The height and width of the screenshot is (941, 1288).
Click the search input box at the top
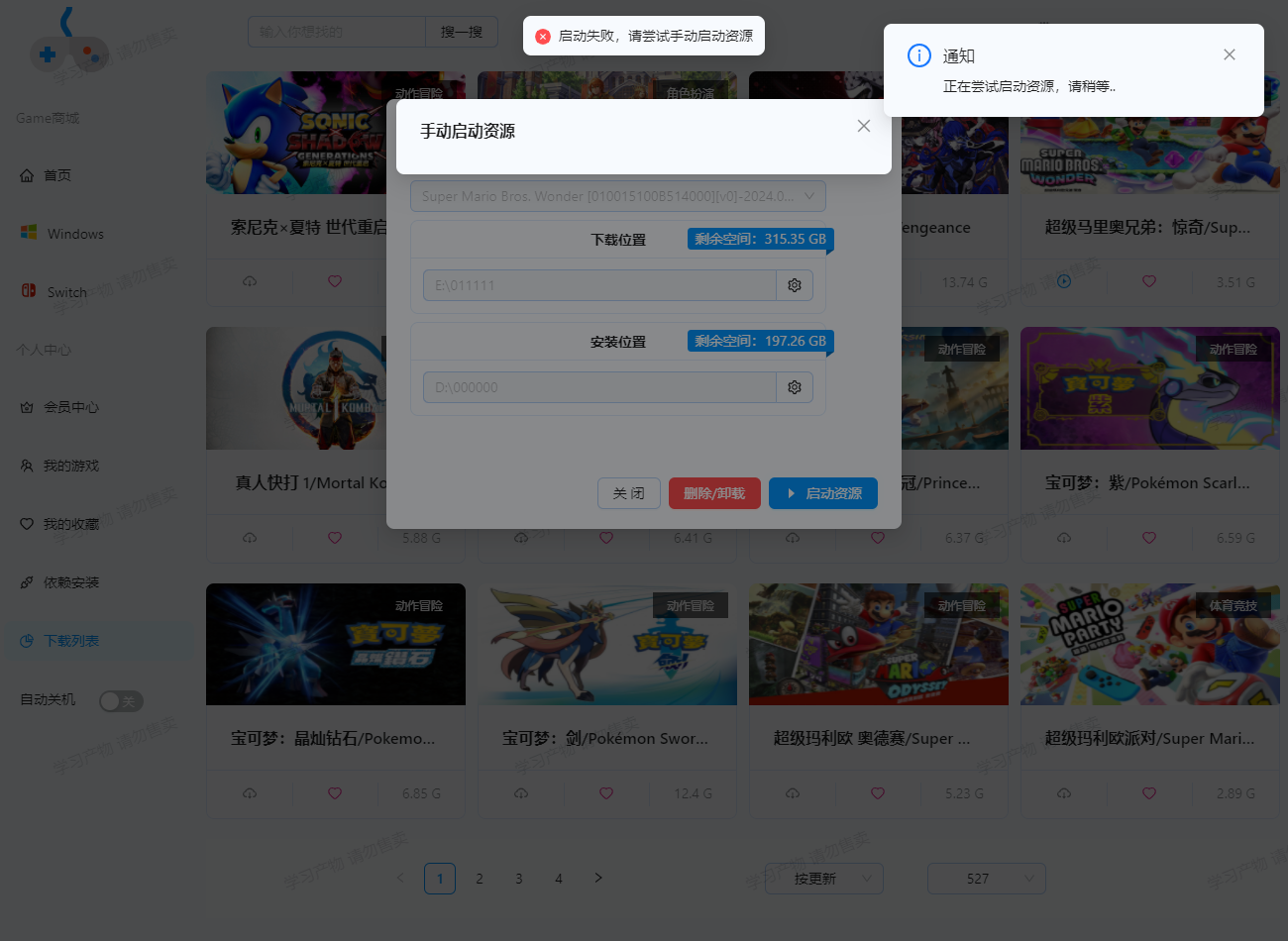point(337,32)
